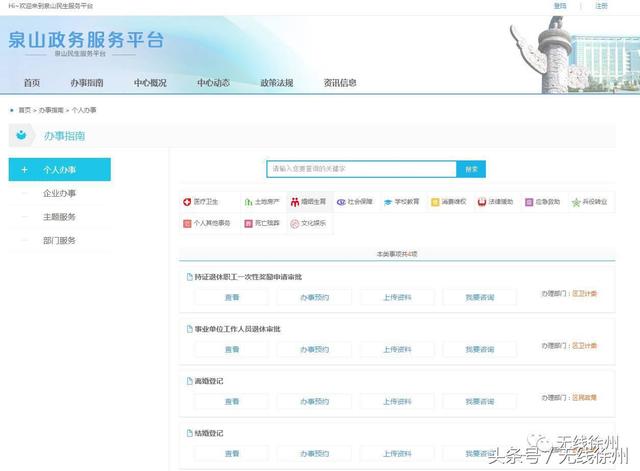640x471 pixels.
Task: Select the 兵役转业 star icon category
Action: pyautogui.click(x=576, y=202)
